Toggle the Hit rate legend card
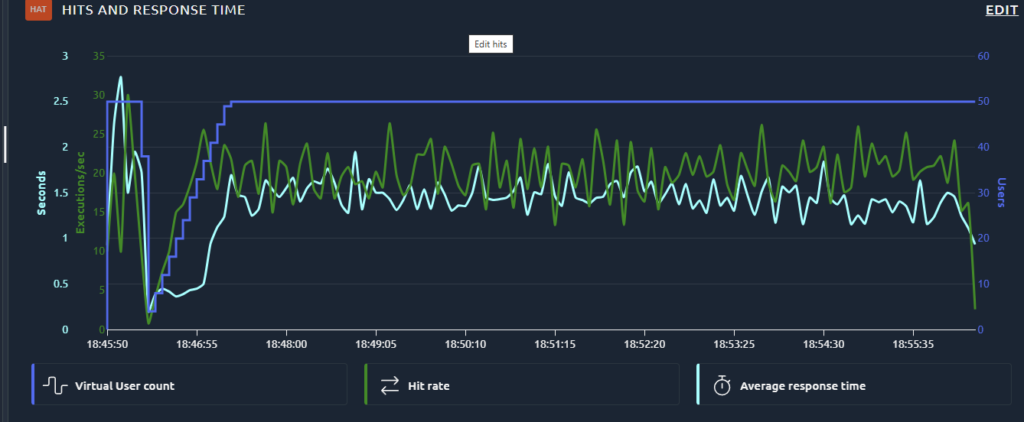 [x=521, y=385]
